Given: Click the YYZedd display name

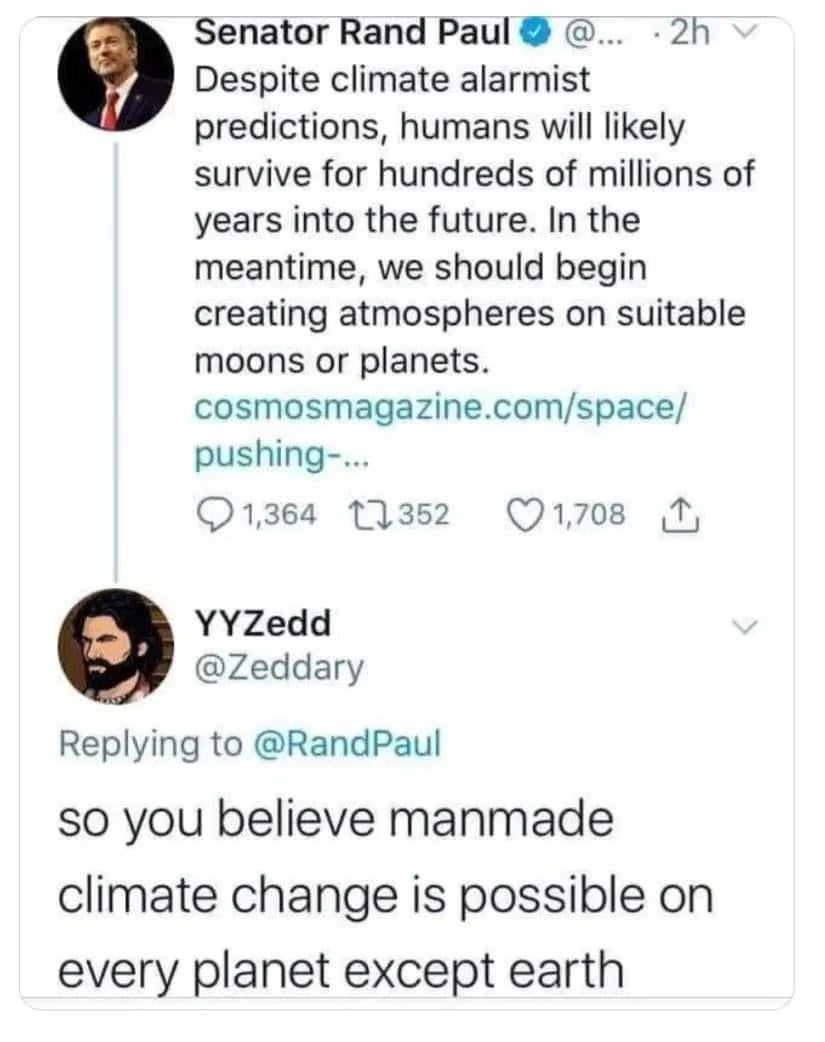Looking at the screenshot, I should pyautogui.click(x=262, y=624).
